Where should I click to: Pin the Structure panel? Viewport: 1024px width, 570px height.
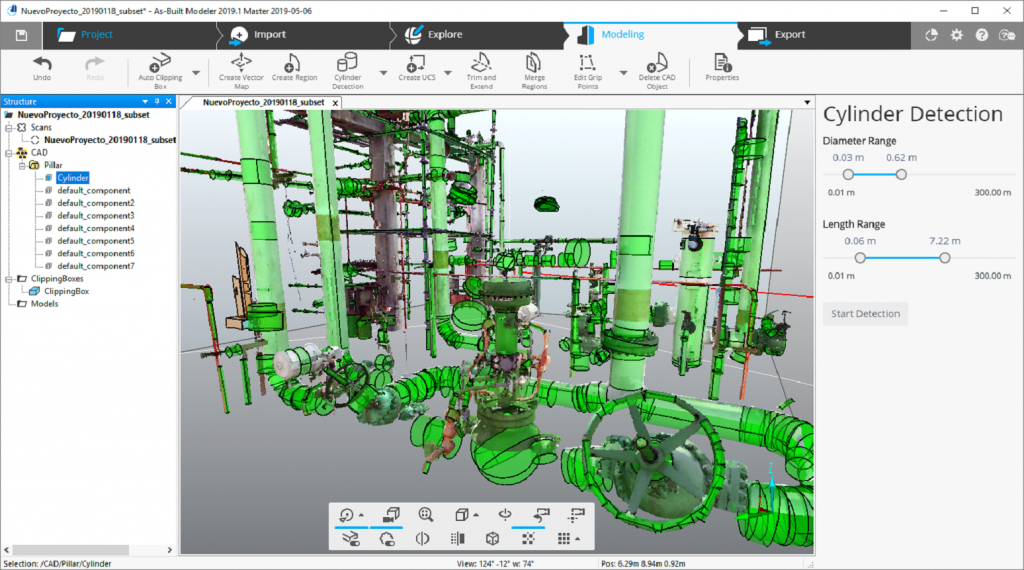point(157,101)
